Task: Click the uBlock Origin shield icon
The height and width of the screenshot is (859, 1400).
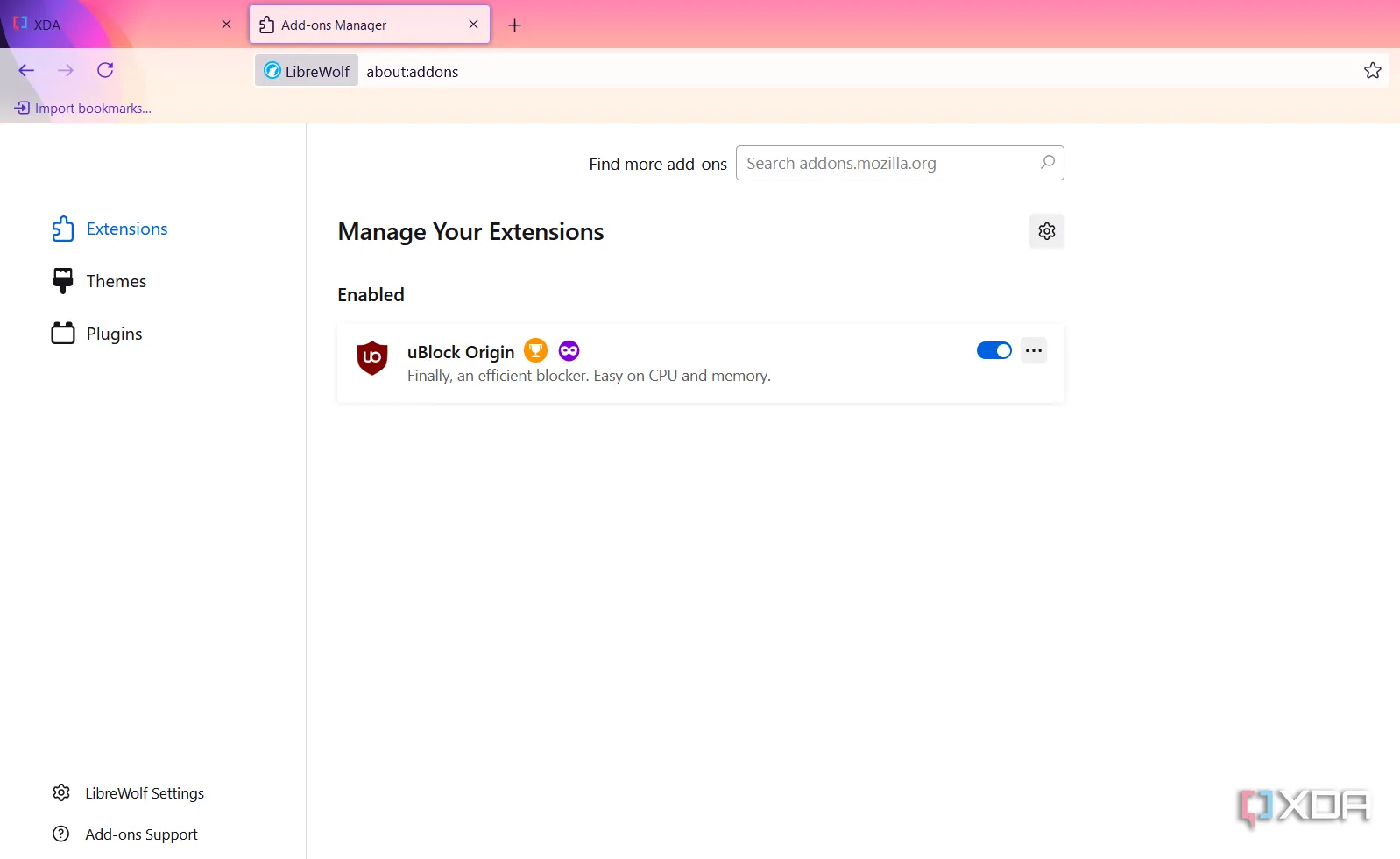Action: (372, 357)
